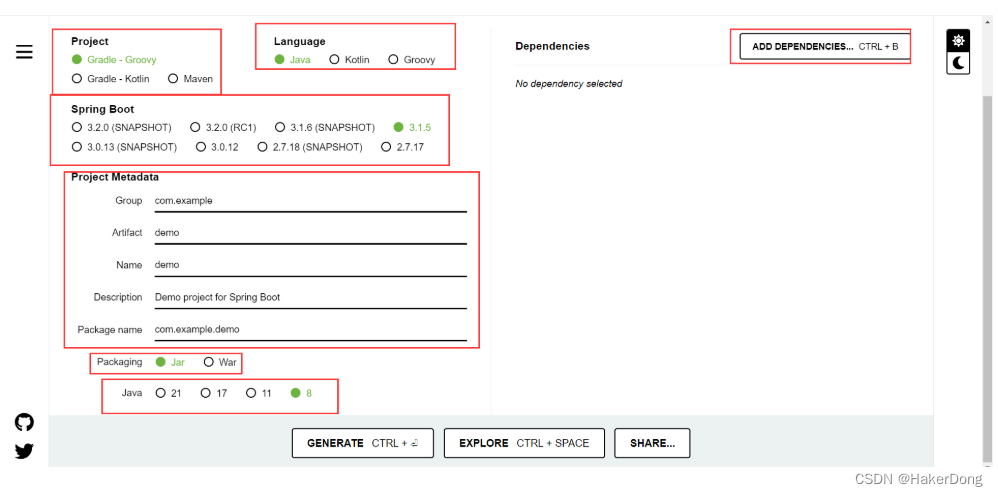This screenshot has height=496, width=998.
Task: Choose Groovy as the language
Action: (411, 59)
